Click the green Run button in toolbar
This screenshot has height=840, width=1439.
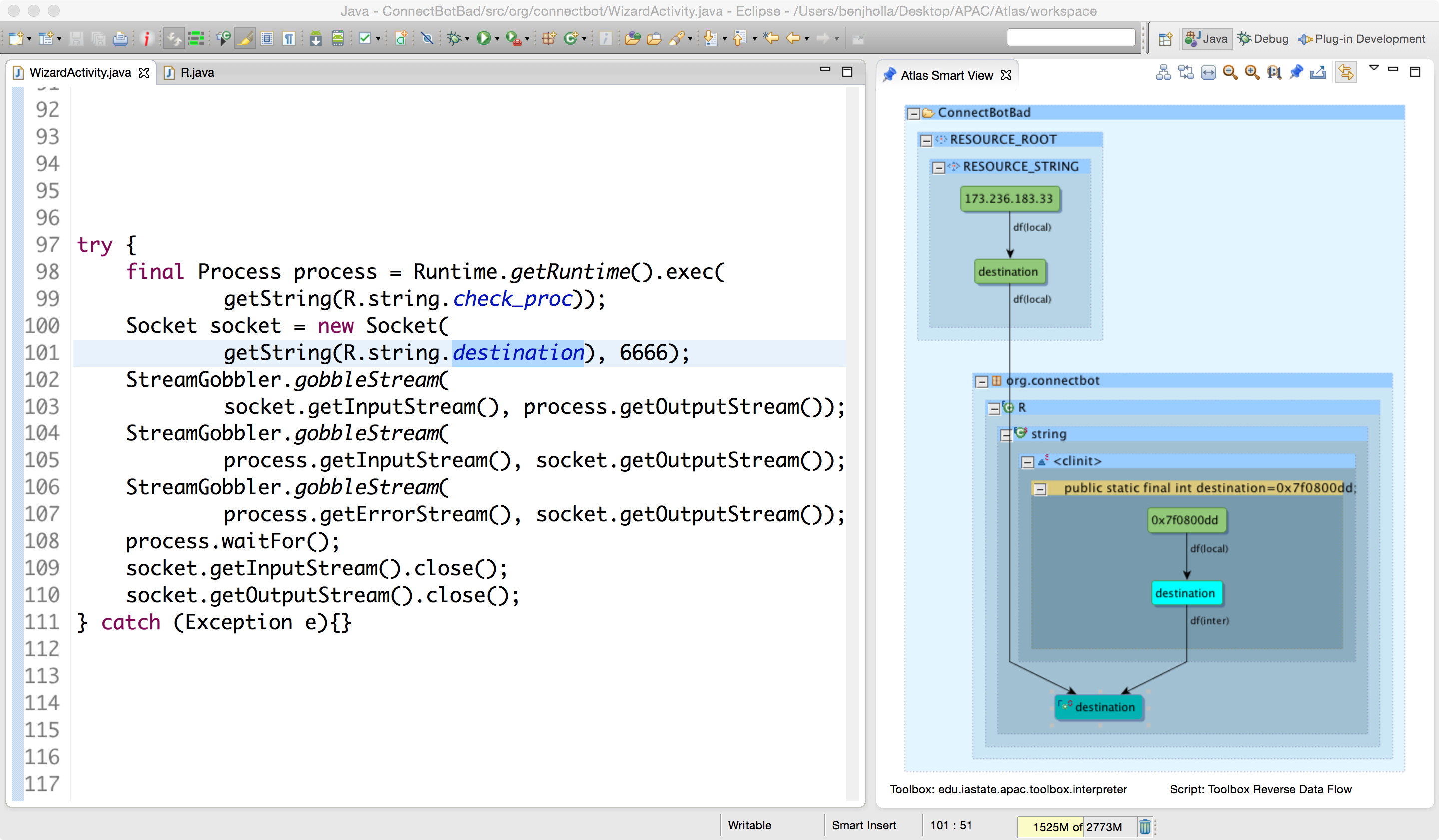(484, 38)
